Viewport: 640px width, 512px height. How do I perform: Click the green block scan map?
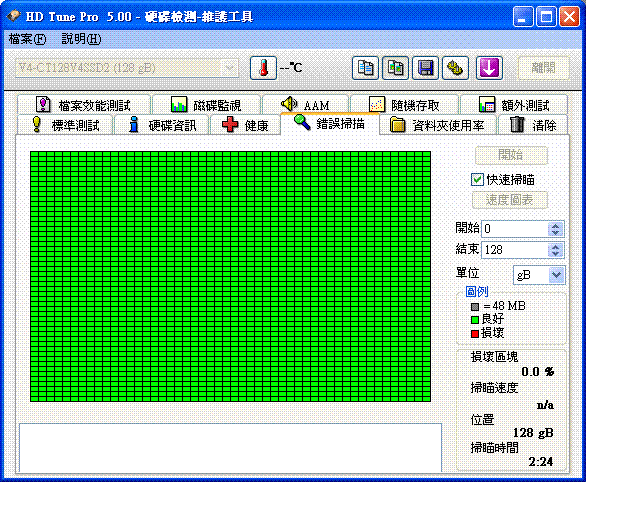pos(231,276)
